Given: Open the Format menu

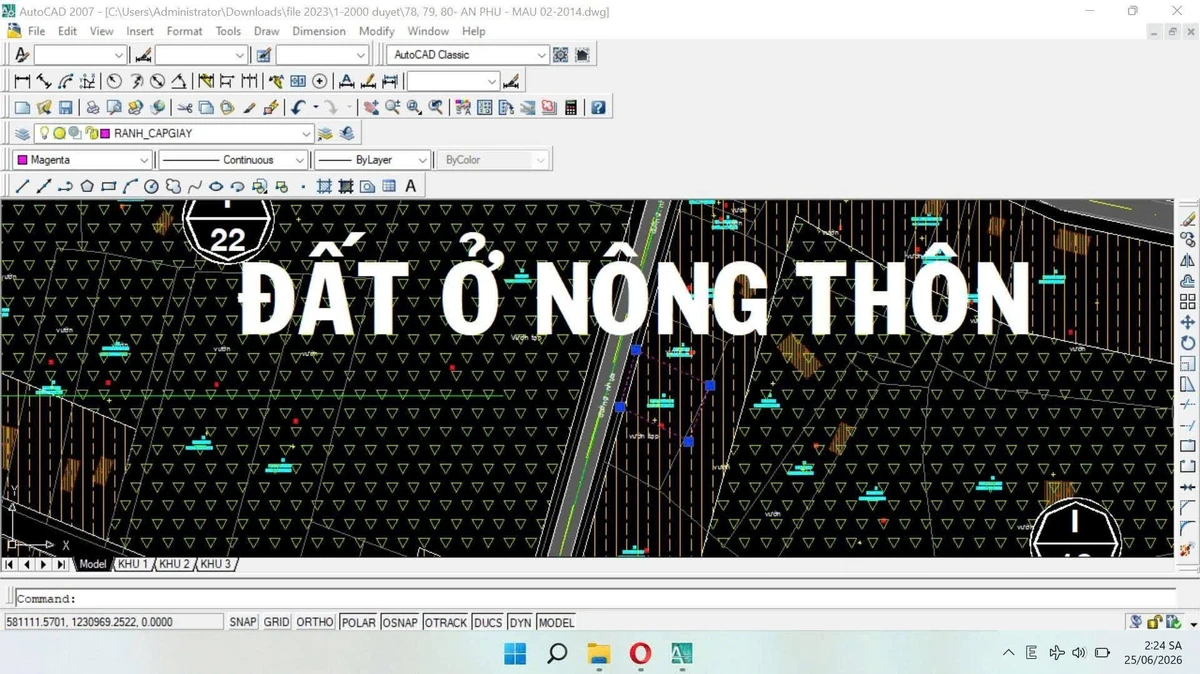Looking at the screenshot, I should [x=185, y=31].
